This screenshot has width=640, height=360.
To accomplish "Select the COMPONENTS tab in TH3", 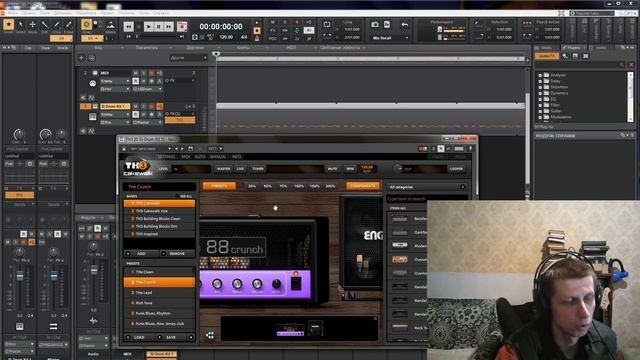I will point(363,186).
